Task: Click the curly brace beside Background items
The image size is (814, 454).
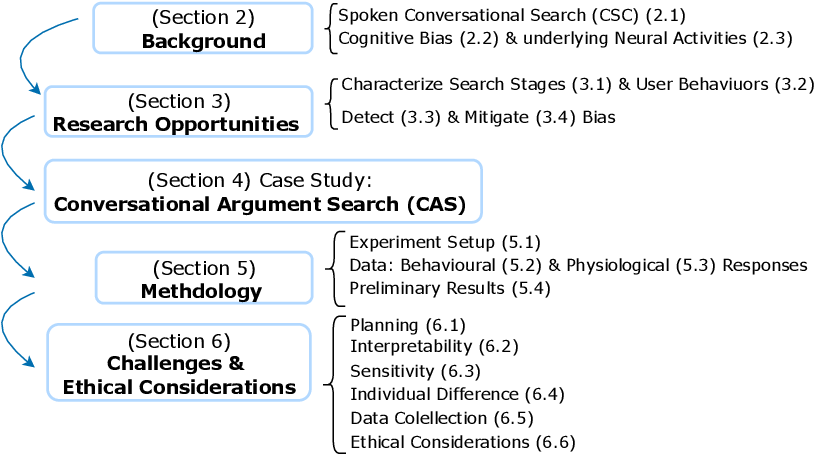Action: click(332, 29)
